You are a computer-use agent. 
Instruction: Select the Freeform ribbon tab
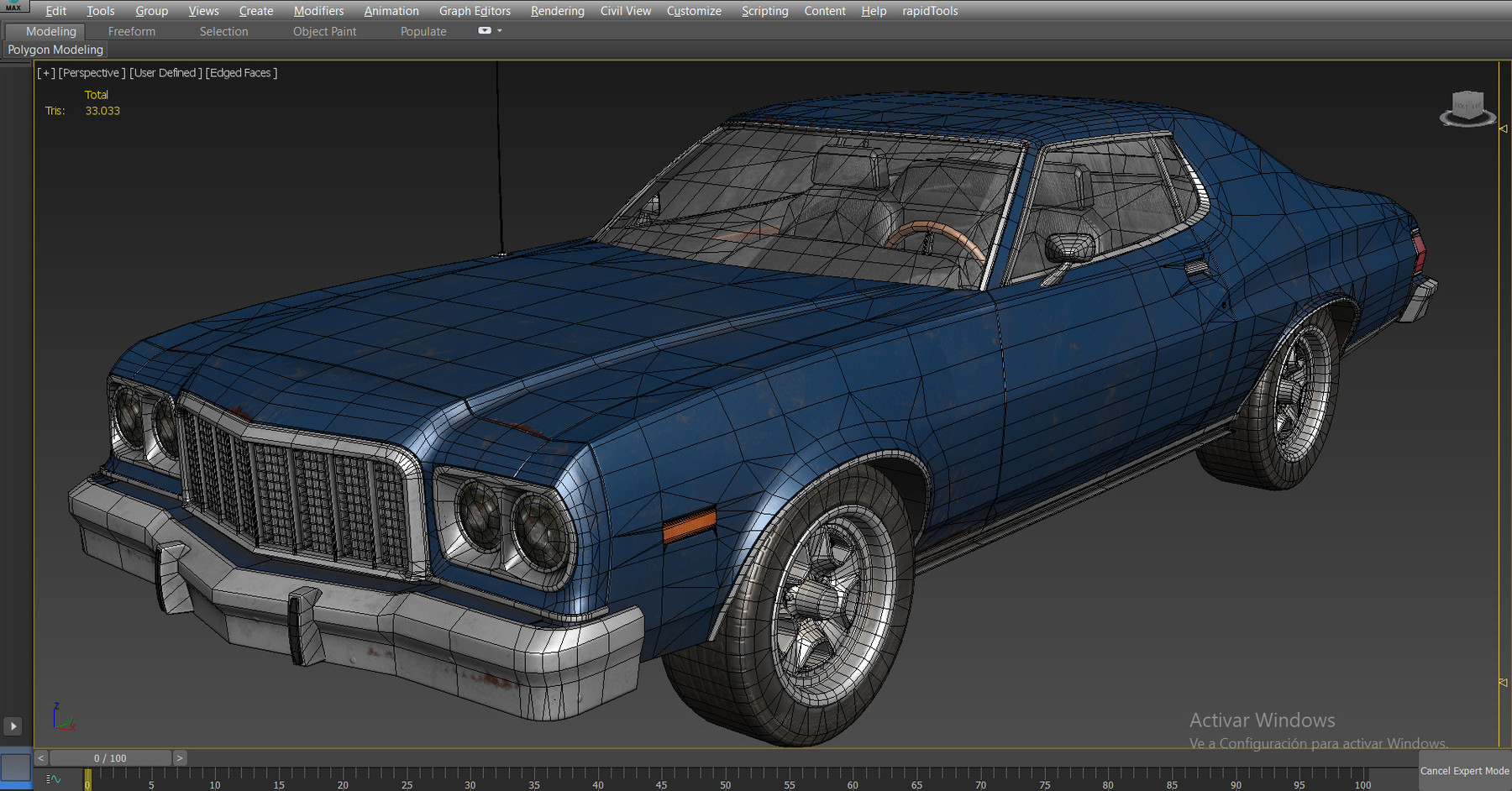(131, 30)
